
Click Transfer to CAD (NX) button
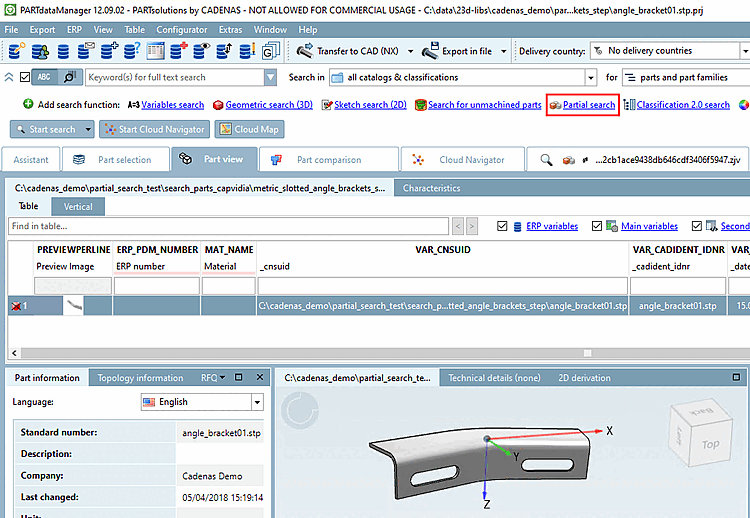click(348, 51)
